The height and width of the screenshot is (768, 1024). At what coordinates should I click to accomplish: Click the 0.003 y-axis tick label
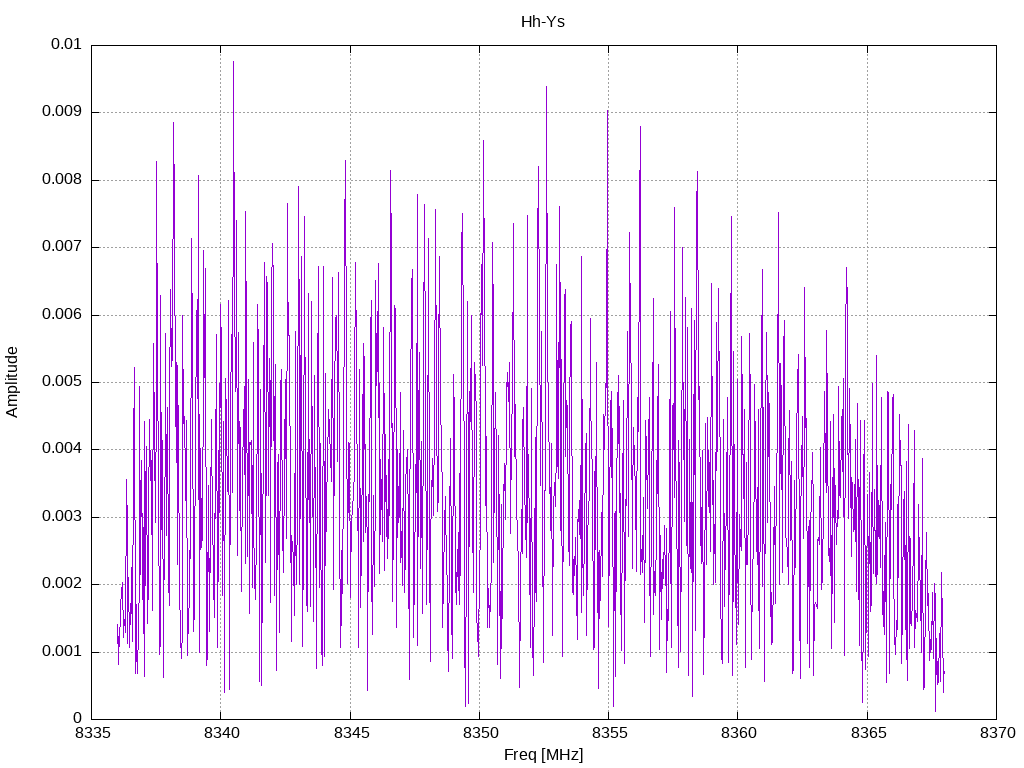(62, 517)
